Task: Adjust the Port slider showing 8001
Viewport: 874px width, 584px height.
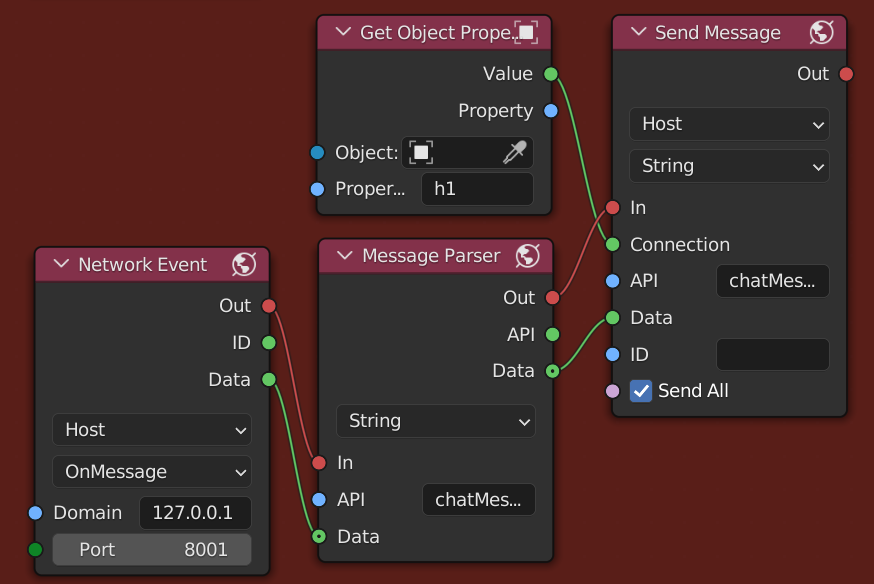Action: pos(151,549)
